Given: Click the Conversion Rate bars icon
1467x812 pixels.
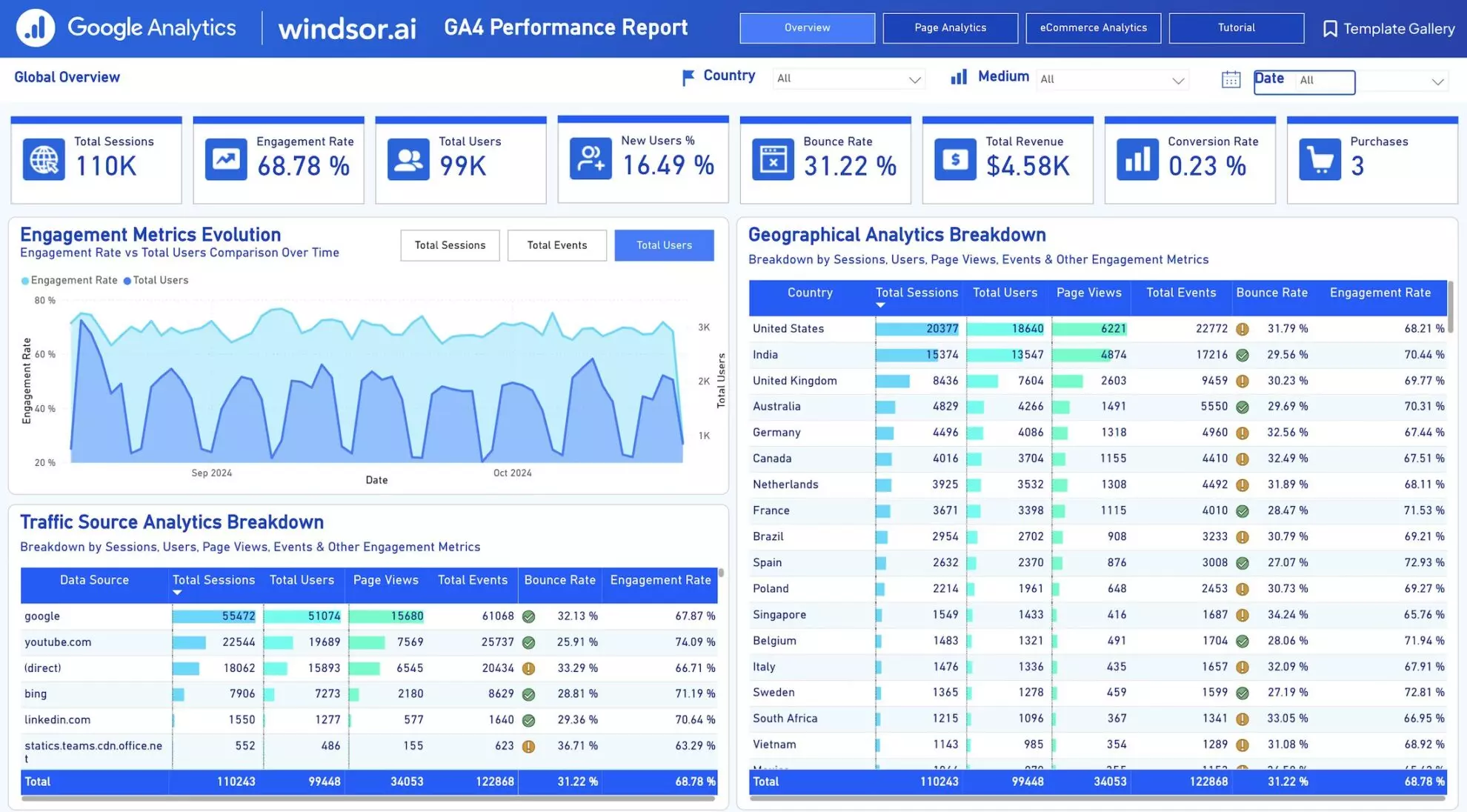Looking at the screenshot, I should (x=1137, y=159).
